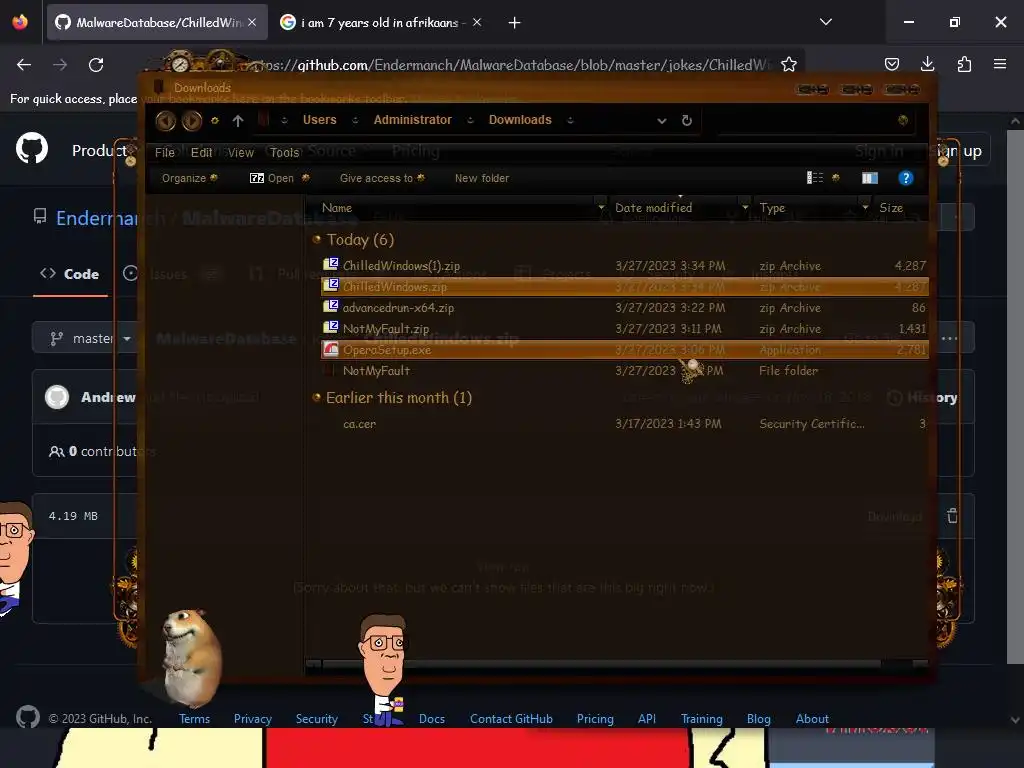Click the Firefox logo icon in the title bar
This screenshot has height=768, width=1024.
point(20,22)
